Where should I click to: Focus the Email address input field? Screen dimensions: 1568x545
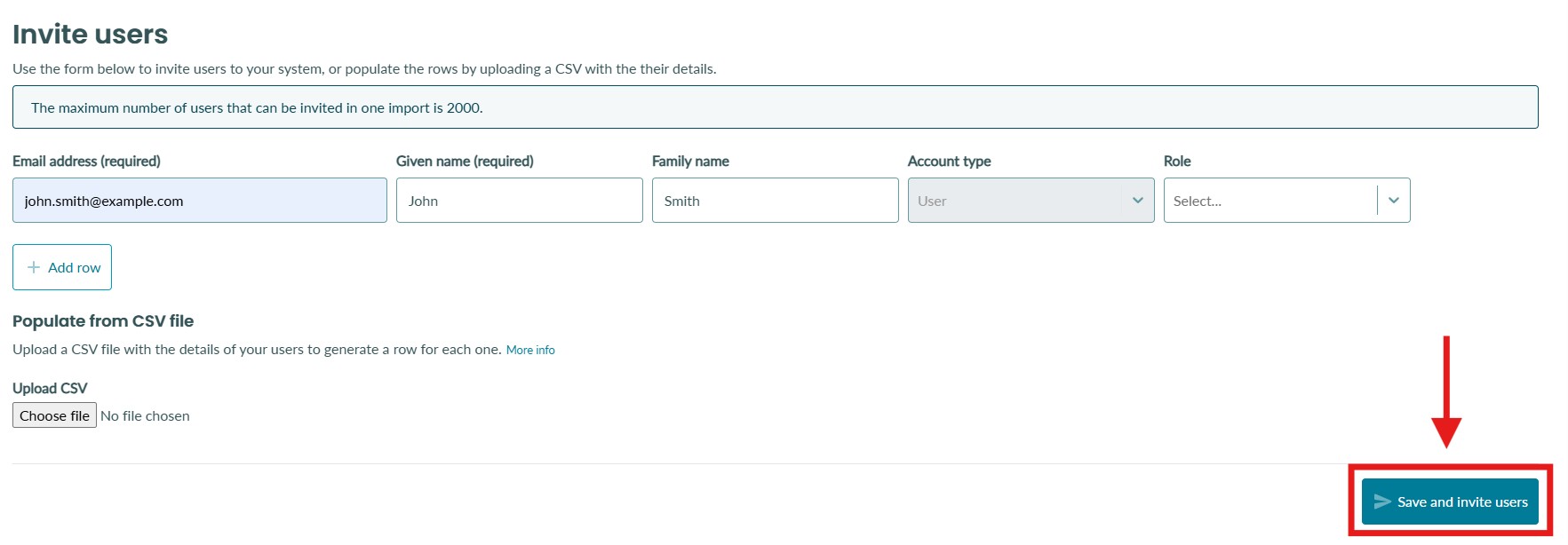[x=200, y=201]
